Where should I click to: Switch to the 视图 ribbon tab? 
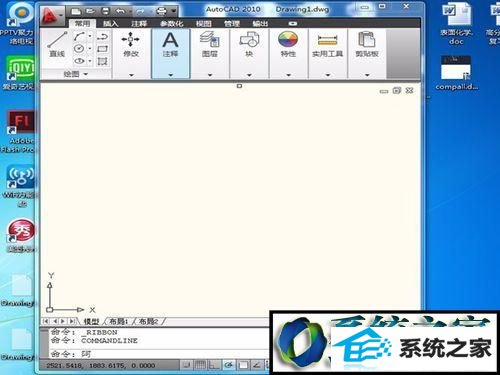point(204,23)
